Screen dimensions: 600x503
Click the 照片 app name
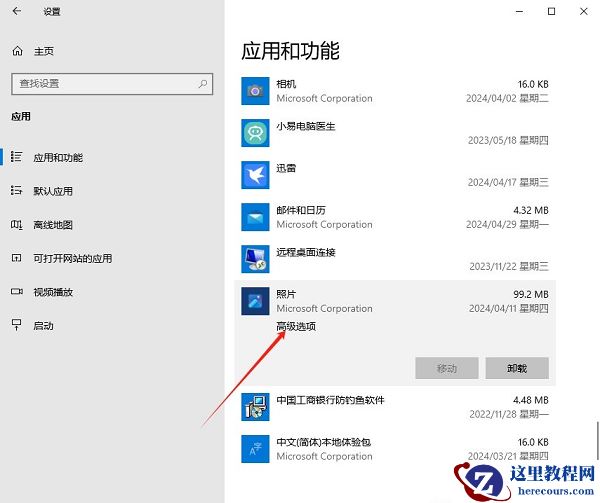(286, 294)
